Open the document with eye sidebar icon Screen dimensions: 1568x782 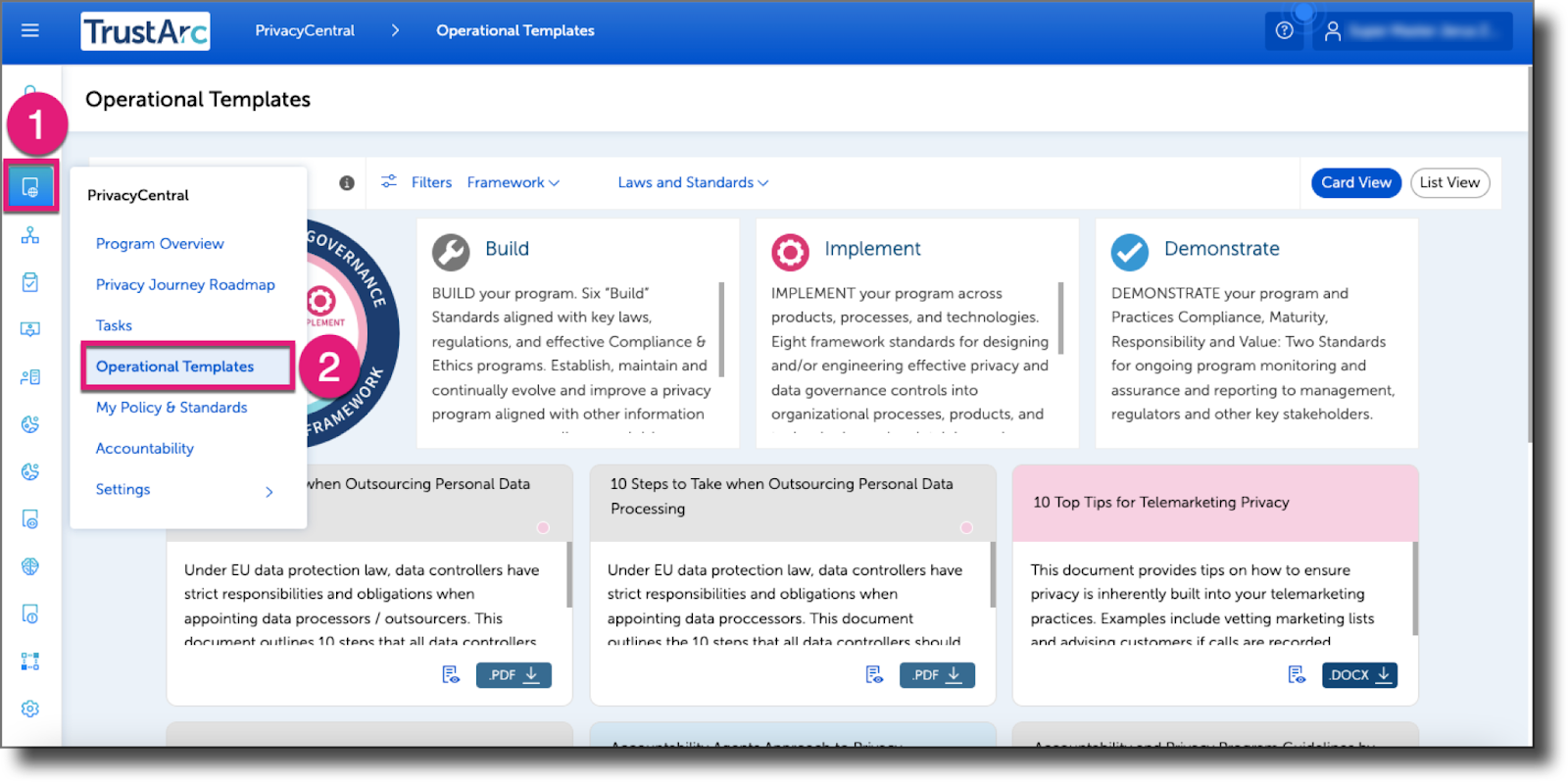pyautogui.click(x=30, y=518)
